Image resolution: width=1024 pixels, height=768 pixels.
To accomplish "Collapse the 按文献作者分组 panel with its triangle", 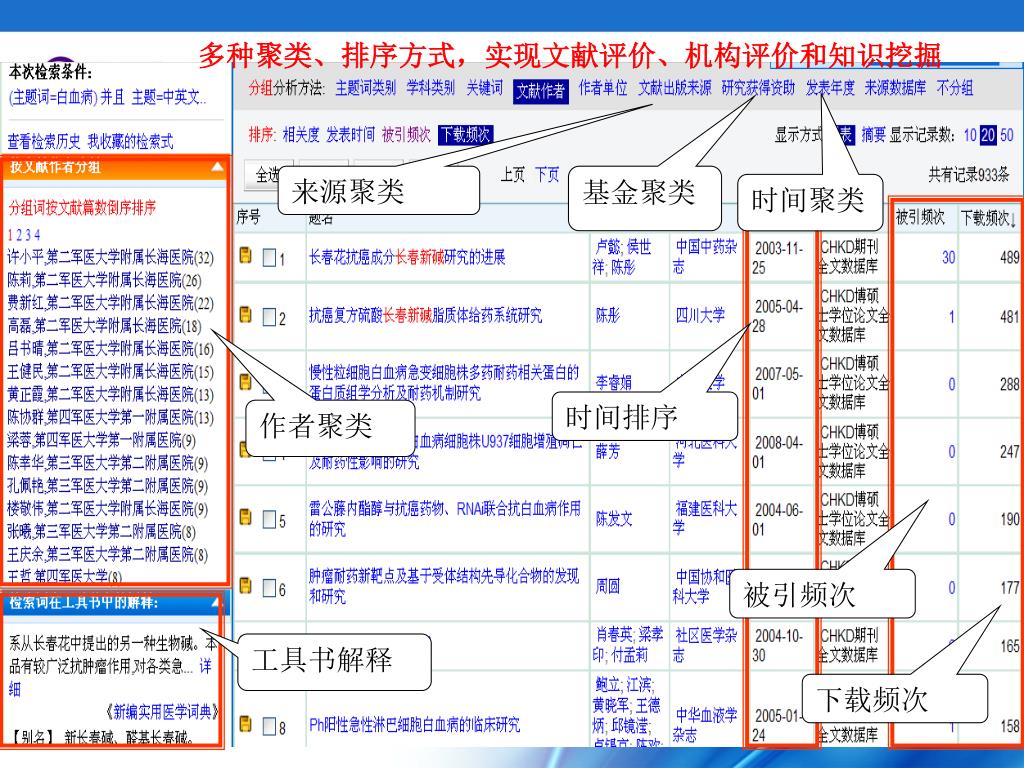I will (217, 168).
